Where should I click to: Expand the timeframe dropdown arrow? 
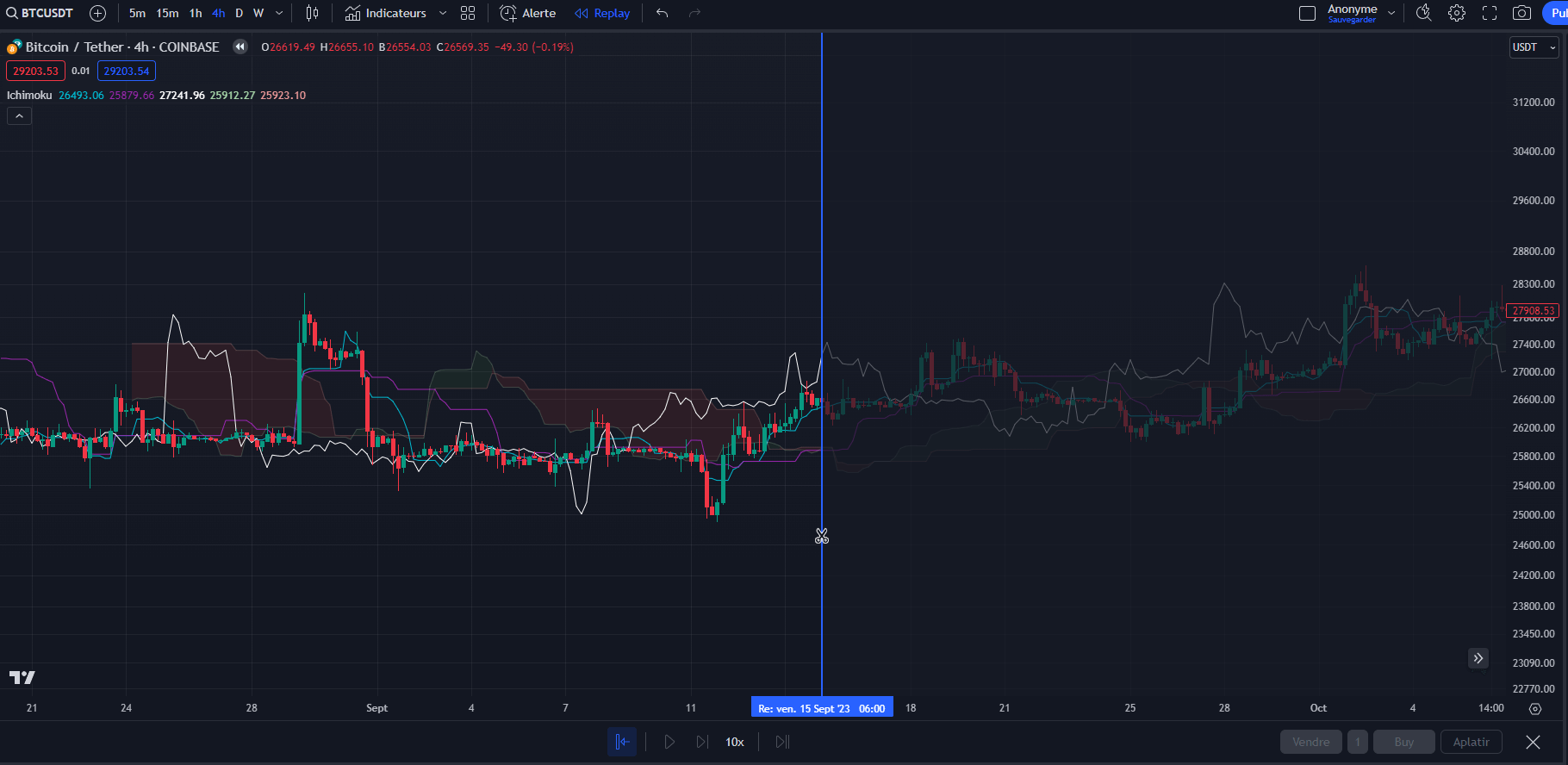(x=279, y=13)
